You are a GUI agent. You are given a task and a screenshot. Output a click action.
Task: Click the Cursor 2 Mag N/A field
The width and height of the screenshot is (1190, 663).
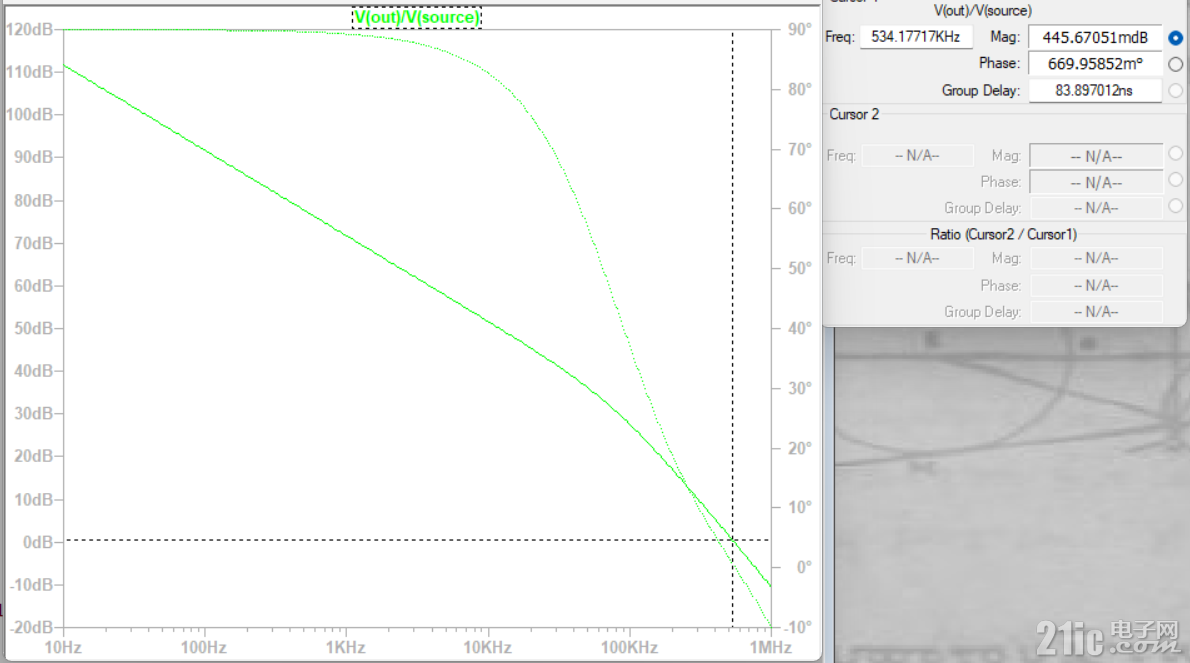pos(1096,156)
